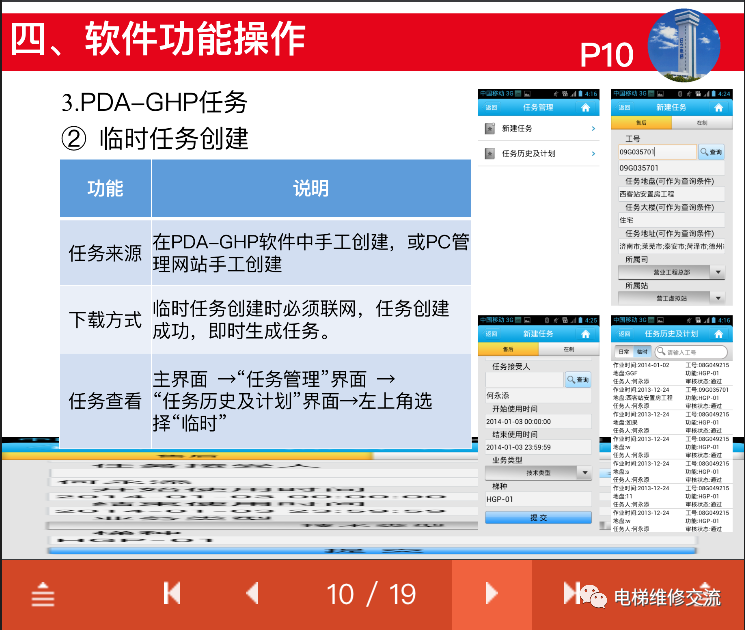Tap home icon on 任务接受人 新建任务 screen

pyautogui.click(x=585, y=334)
